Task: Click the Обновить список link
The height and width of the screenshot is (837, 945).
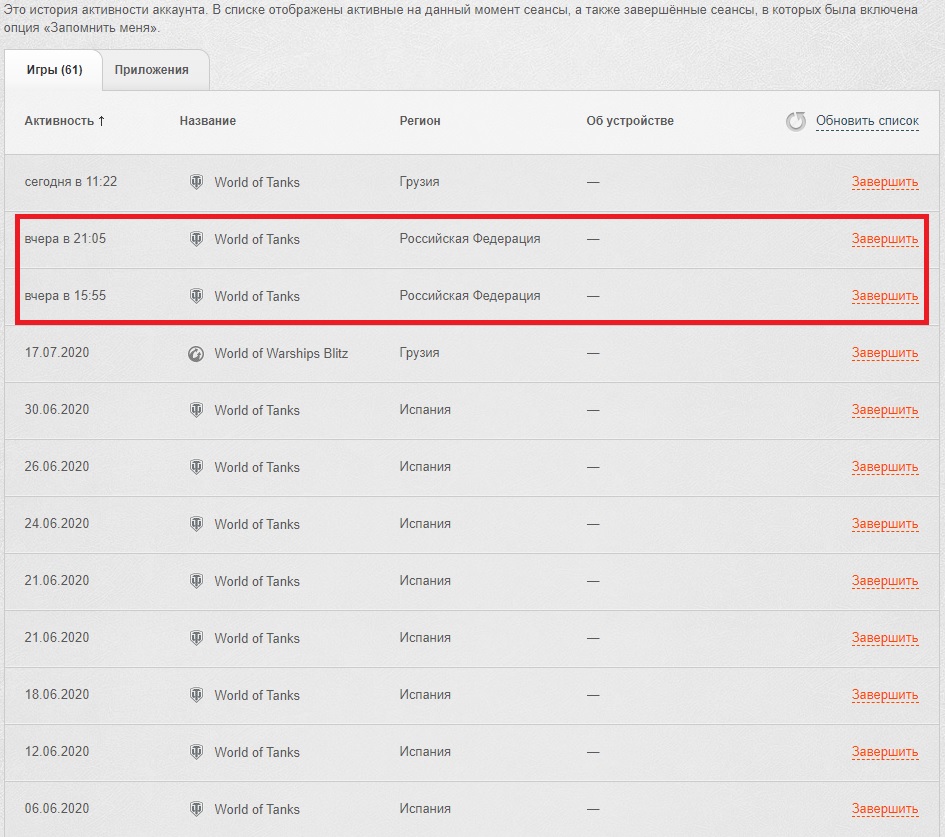Action: coord(867,121)
